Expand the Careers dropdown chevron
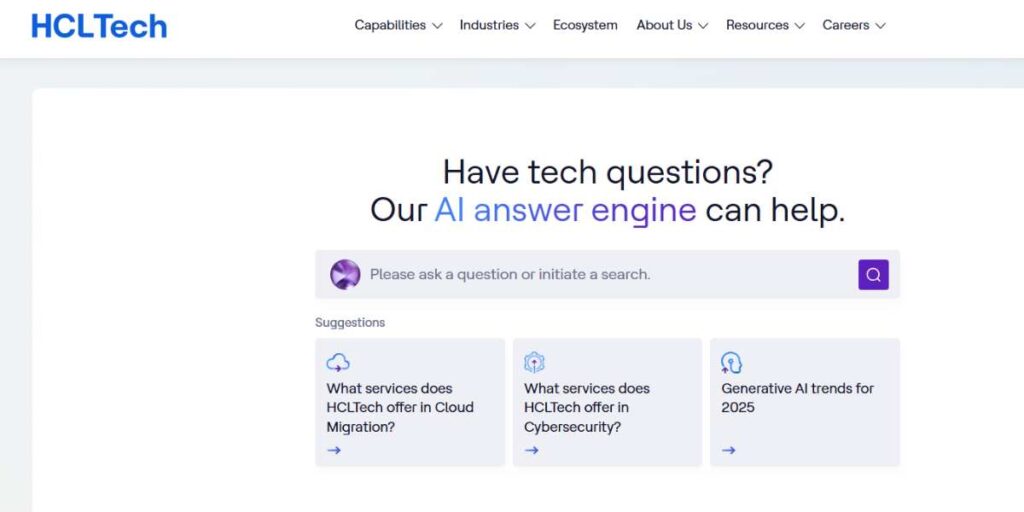This screenshot has width=1024, height=512. 880,26
